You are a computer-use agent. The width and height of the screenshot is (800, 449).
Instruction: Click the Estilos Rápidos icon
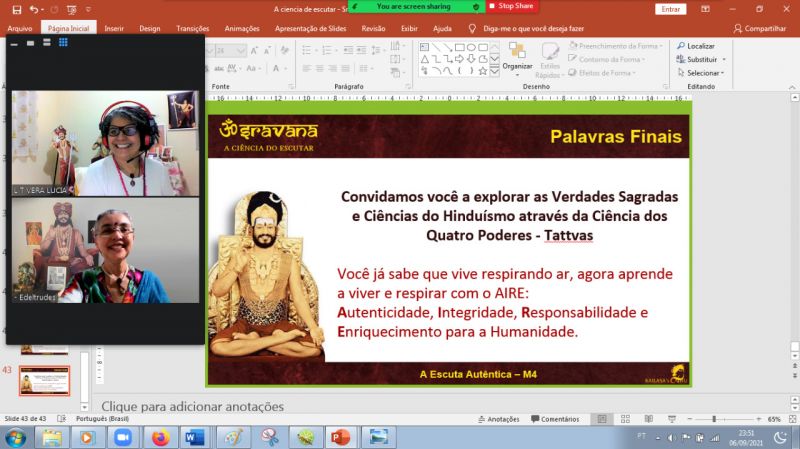click(550, 60)
